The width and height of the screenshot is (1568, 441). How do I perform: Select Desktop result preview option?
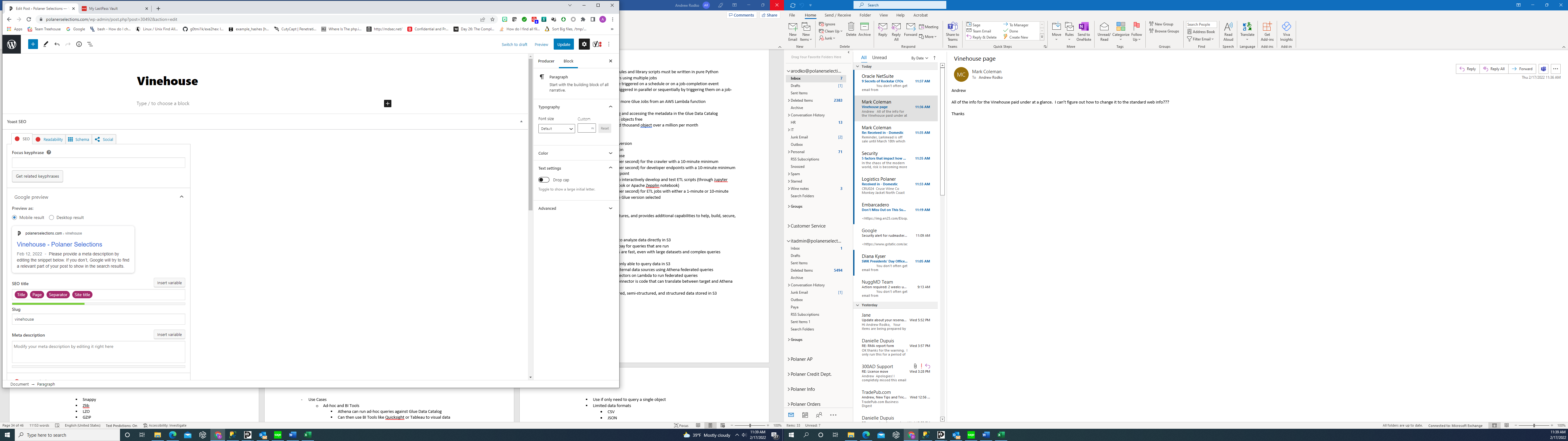coord(51,217)
